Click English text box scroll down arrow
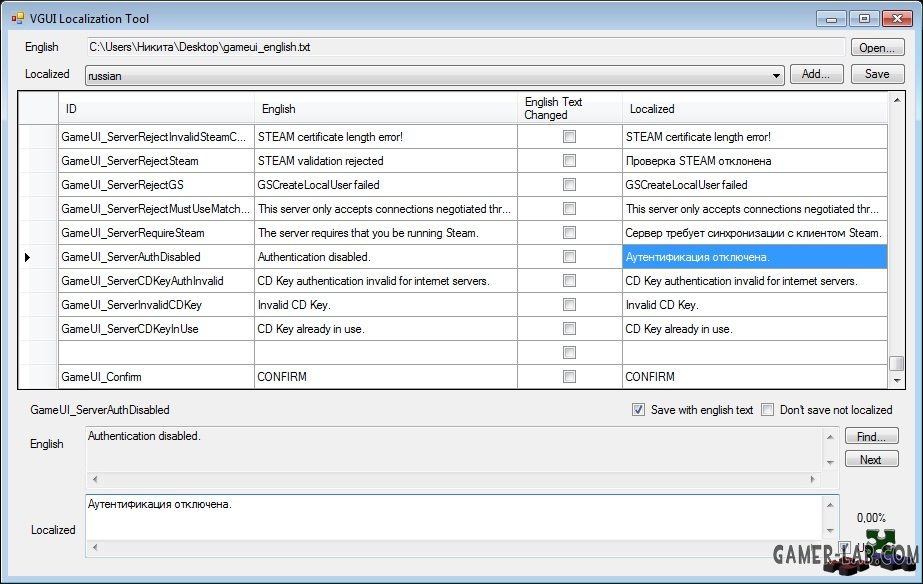 pos(830,463)
